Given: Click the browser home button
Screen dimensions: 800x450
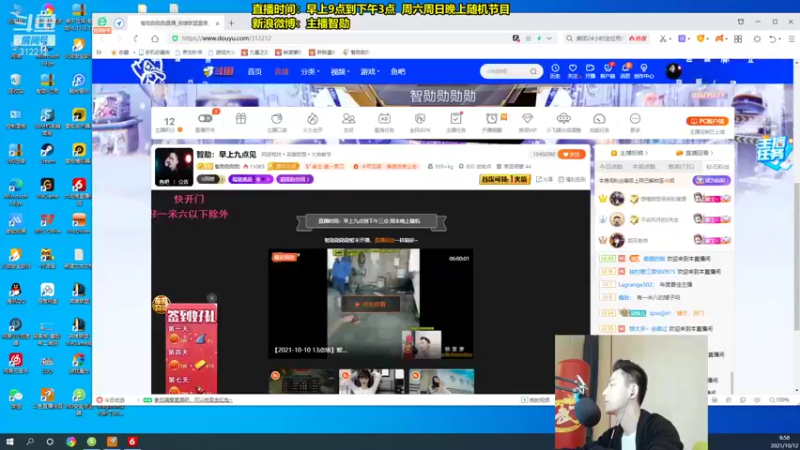Looking at the screenshot, I should coord(155,38).
